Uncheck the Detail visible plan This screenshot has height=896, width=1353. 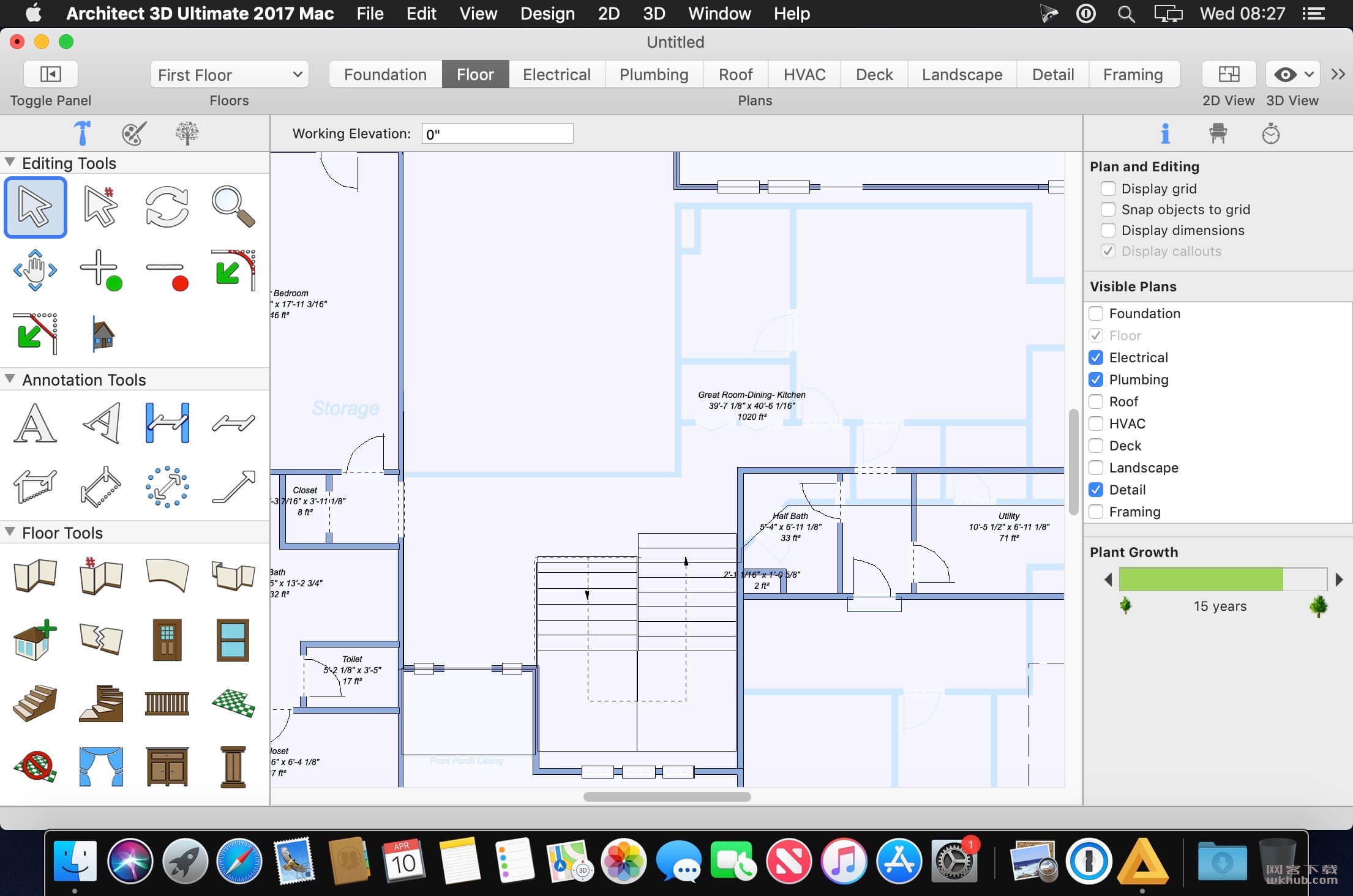1096,490
